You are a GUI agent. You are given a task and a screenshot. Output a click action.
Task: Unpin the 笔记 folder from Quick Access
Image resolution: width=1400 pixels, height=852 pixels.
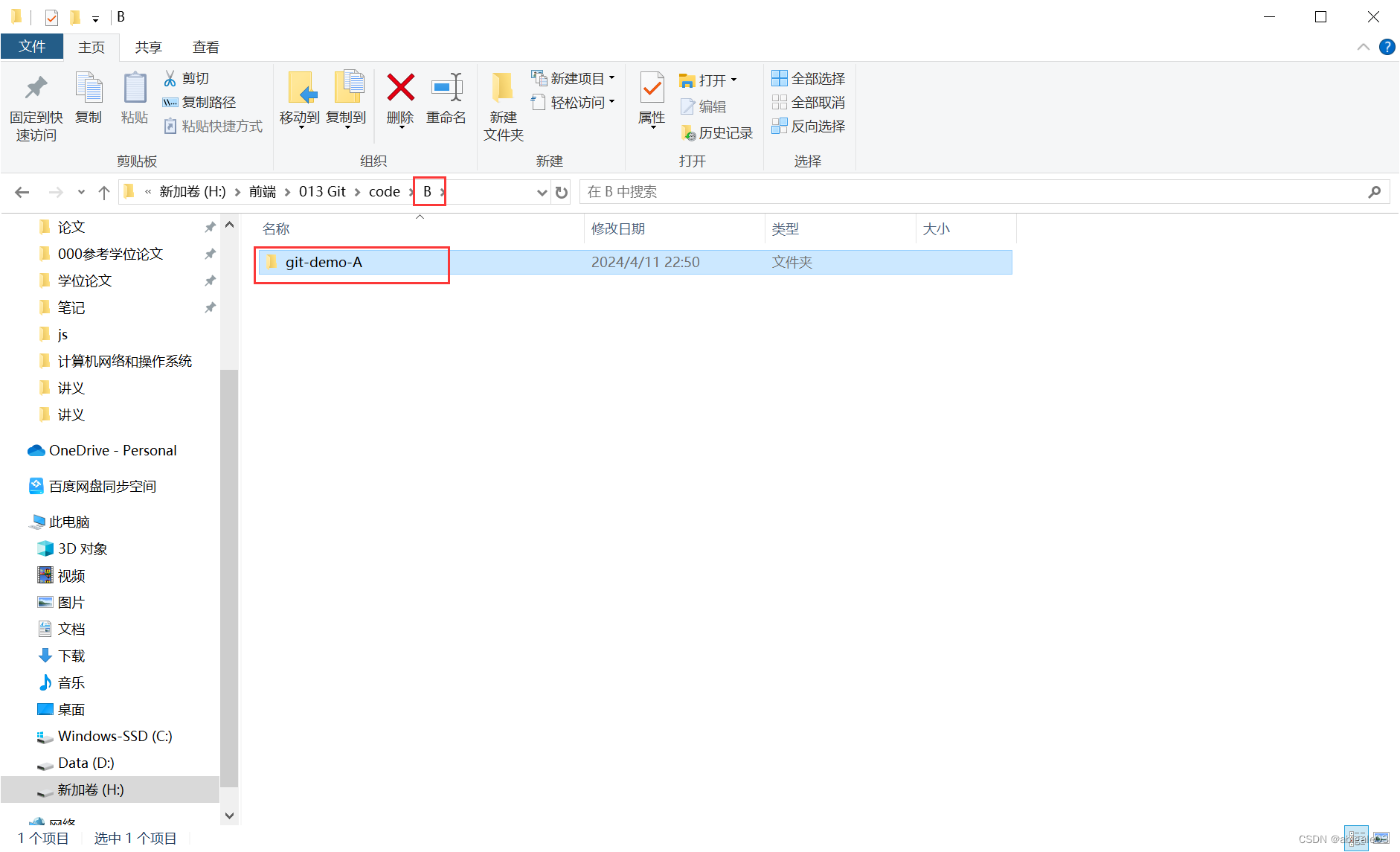coord(210,307)
